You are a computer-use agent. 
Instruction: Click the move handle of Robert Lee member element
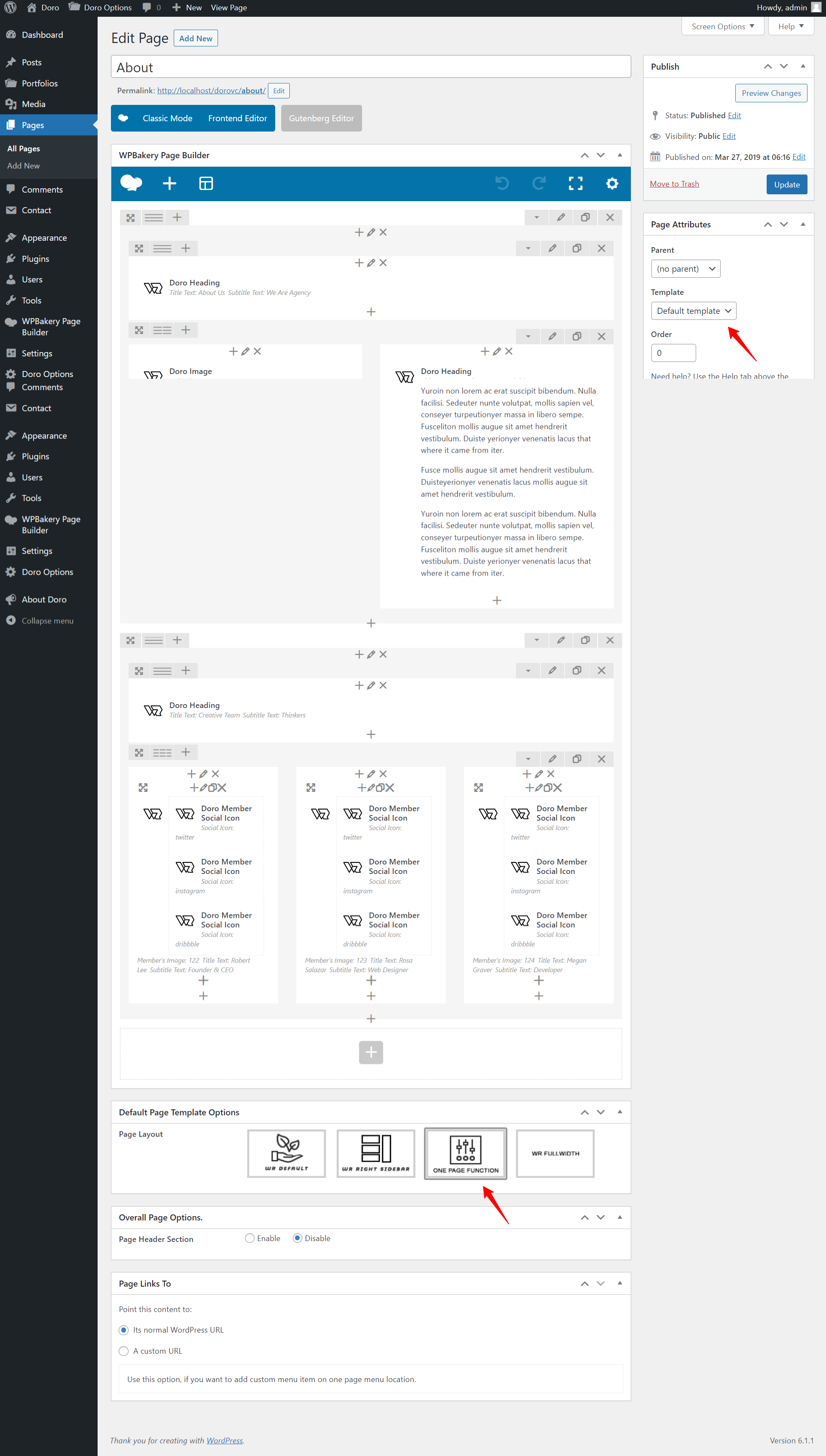click(x=143, y=788)
